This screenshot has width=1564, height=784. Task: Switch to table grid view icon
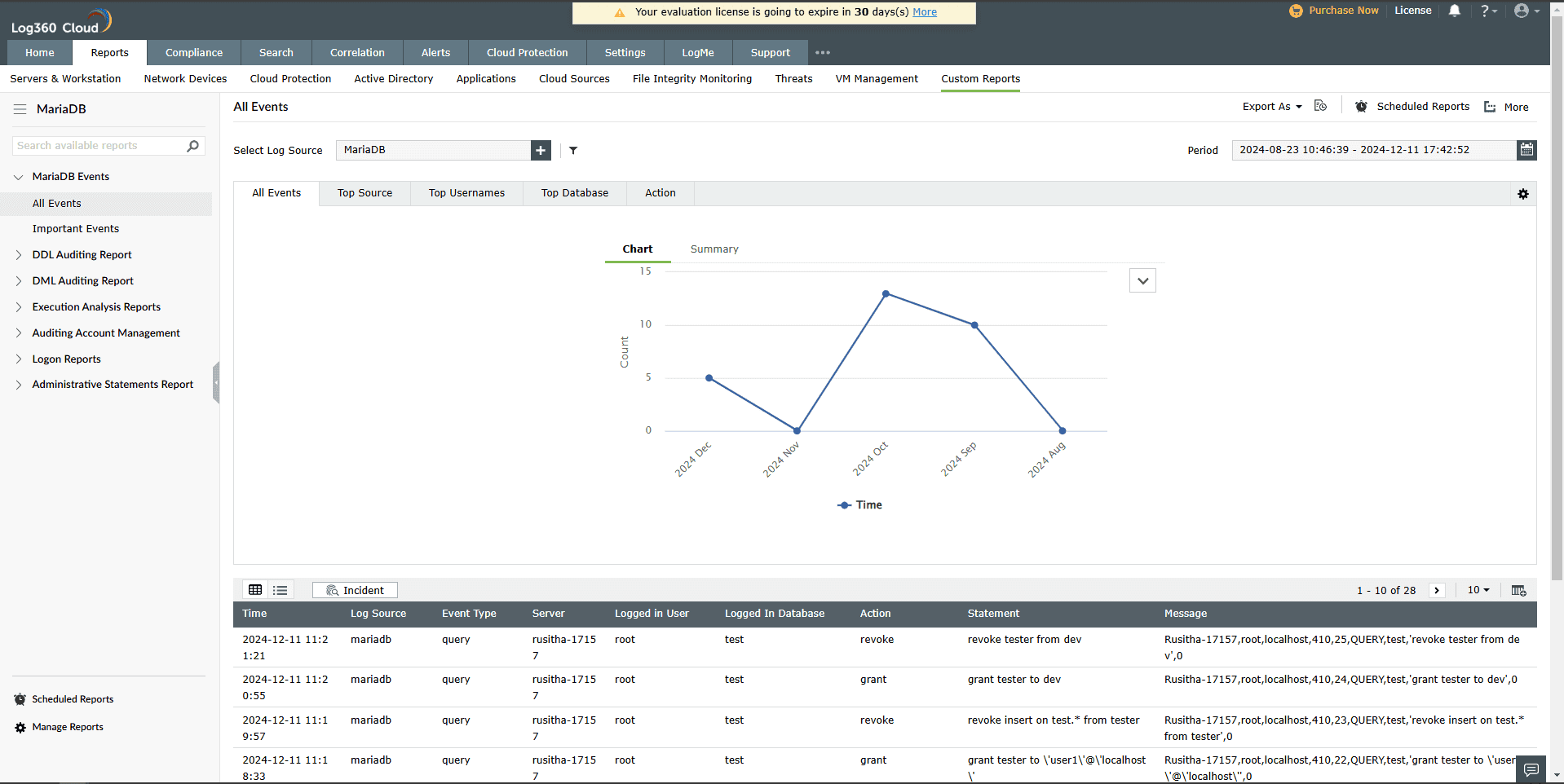tap(255, 590)
